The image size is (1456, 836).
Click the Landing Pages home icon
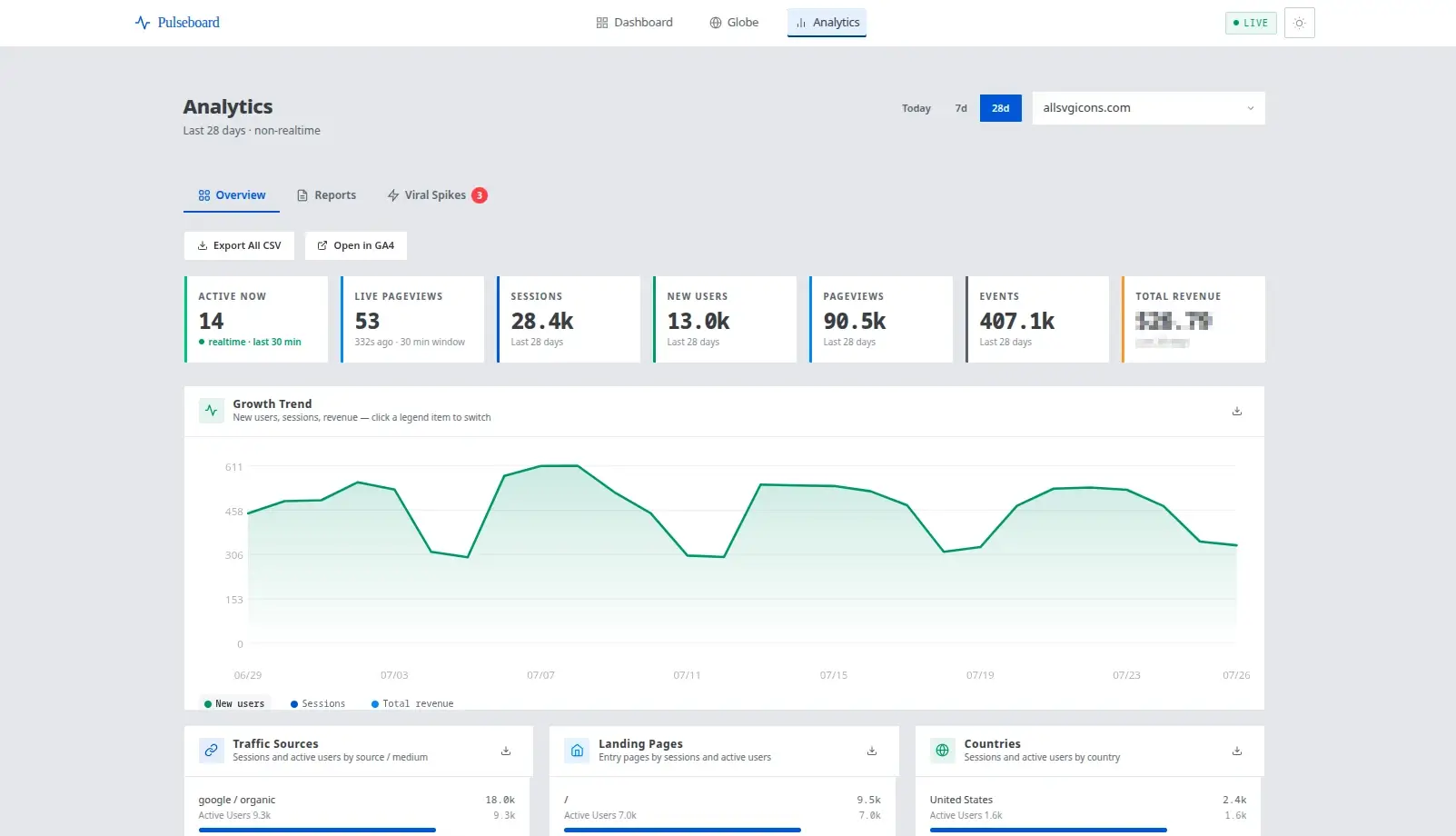click(x=577, y=751)
